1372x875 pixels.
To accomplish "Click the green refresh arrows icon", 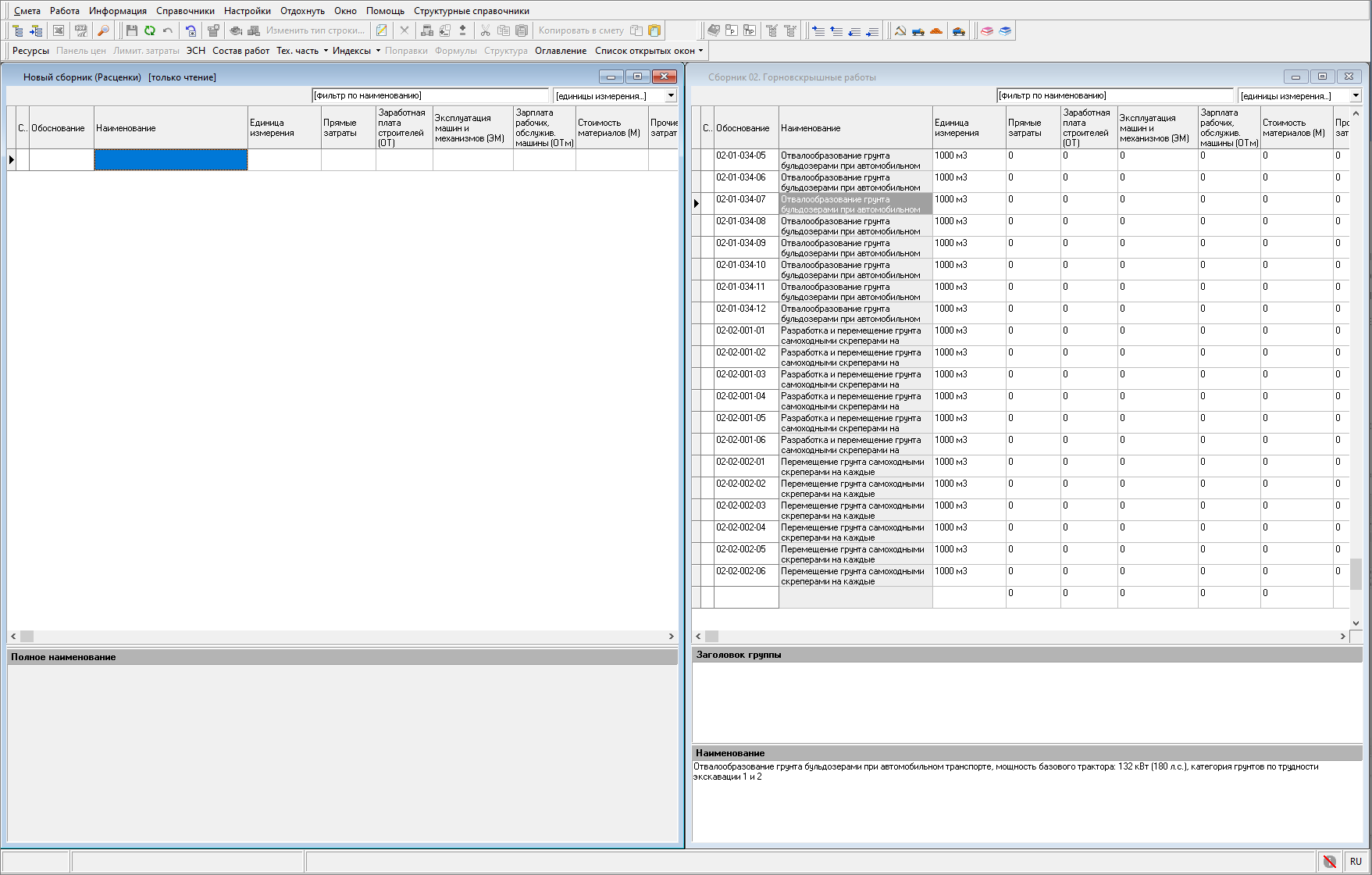I will (x=149, y=30).
